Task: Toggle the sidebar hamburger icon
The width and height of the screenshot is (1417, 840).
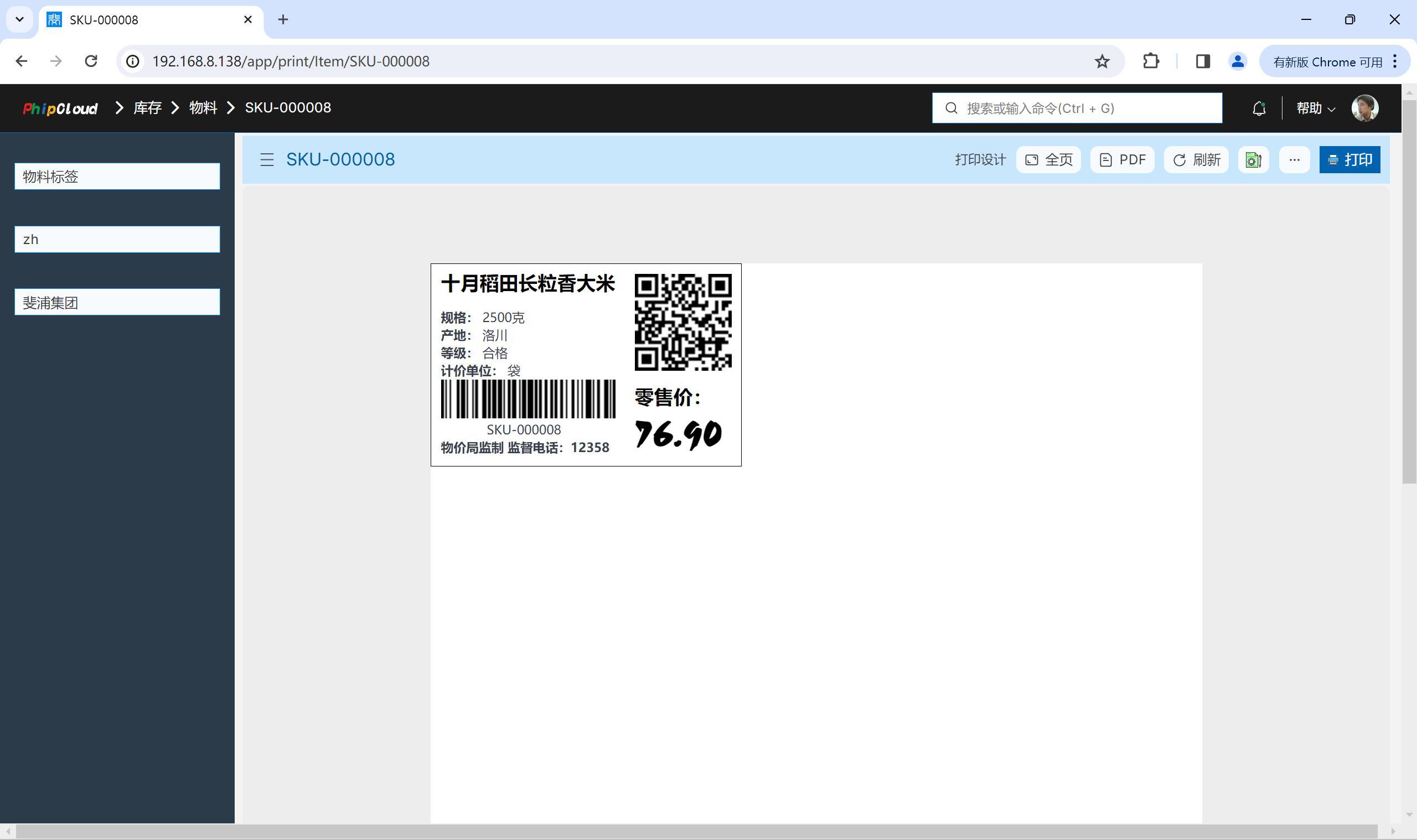Action: coord(267,159)
